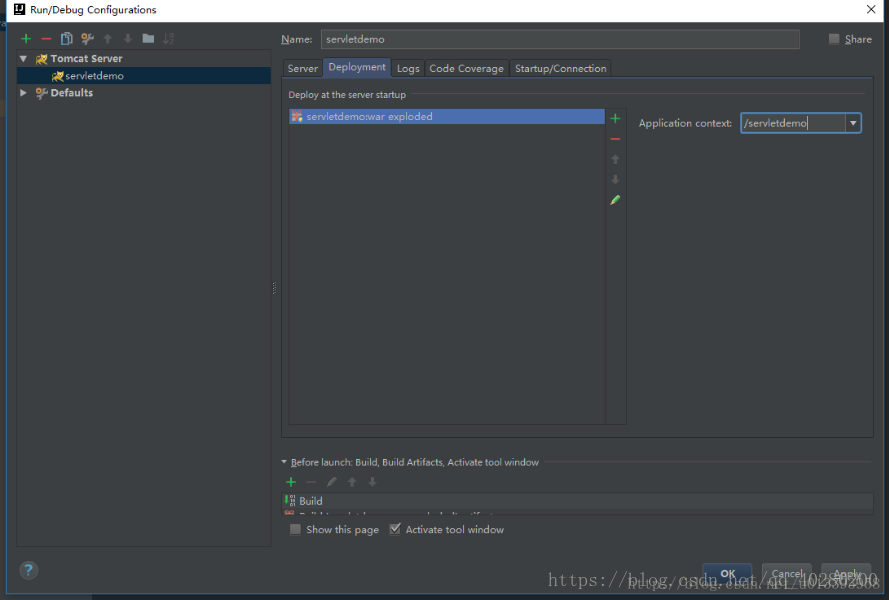Select servletdemo configuration in the tree

(x=144, y=75)
